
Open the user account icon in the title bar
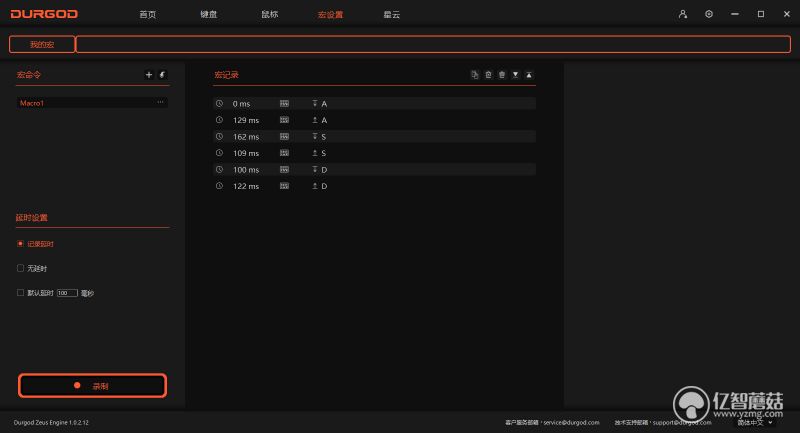[683, 14]
